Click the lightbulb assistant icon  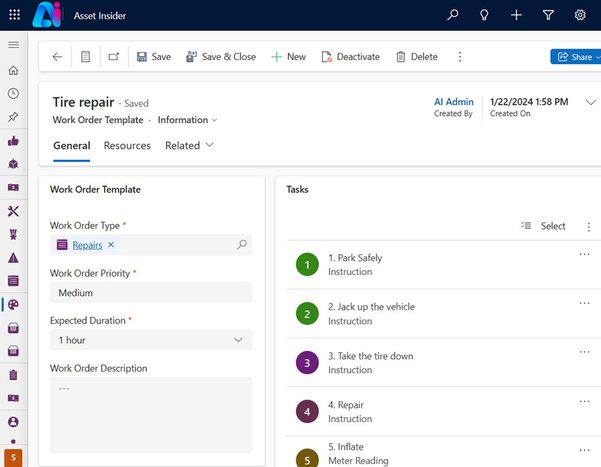point(484,15)
